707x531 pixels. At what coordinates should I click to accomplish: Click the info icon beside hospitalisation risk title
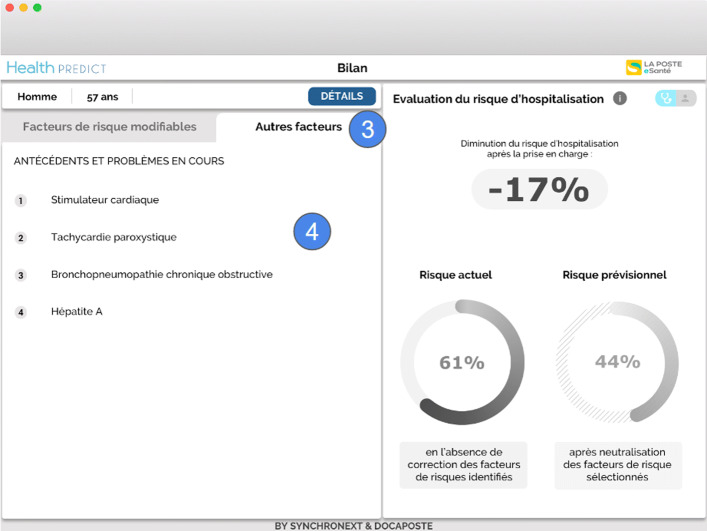point(620,98)
